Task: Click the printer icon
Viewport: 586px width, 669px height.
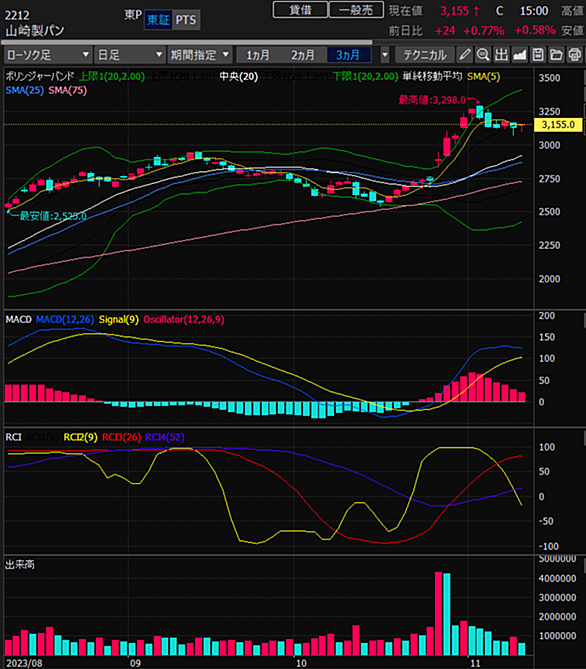Action: (575, 55)
